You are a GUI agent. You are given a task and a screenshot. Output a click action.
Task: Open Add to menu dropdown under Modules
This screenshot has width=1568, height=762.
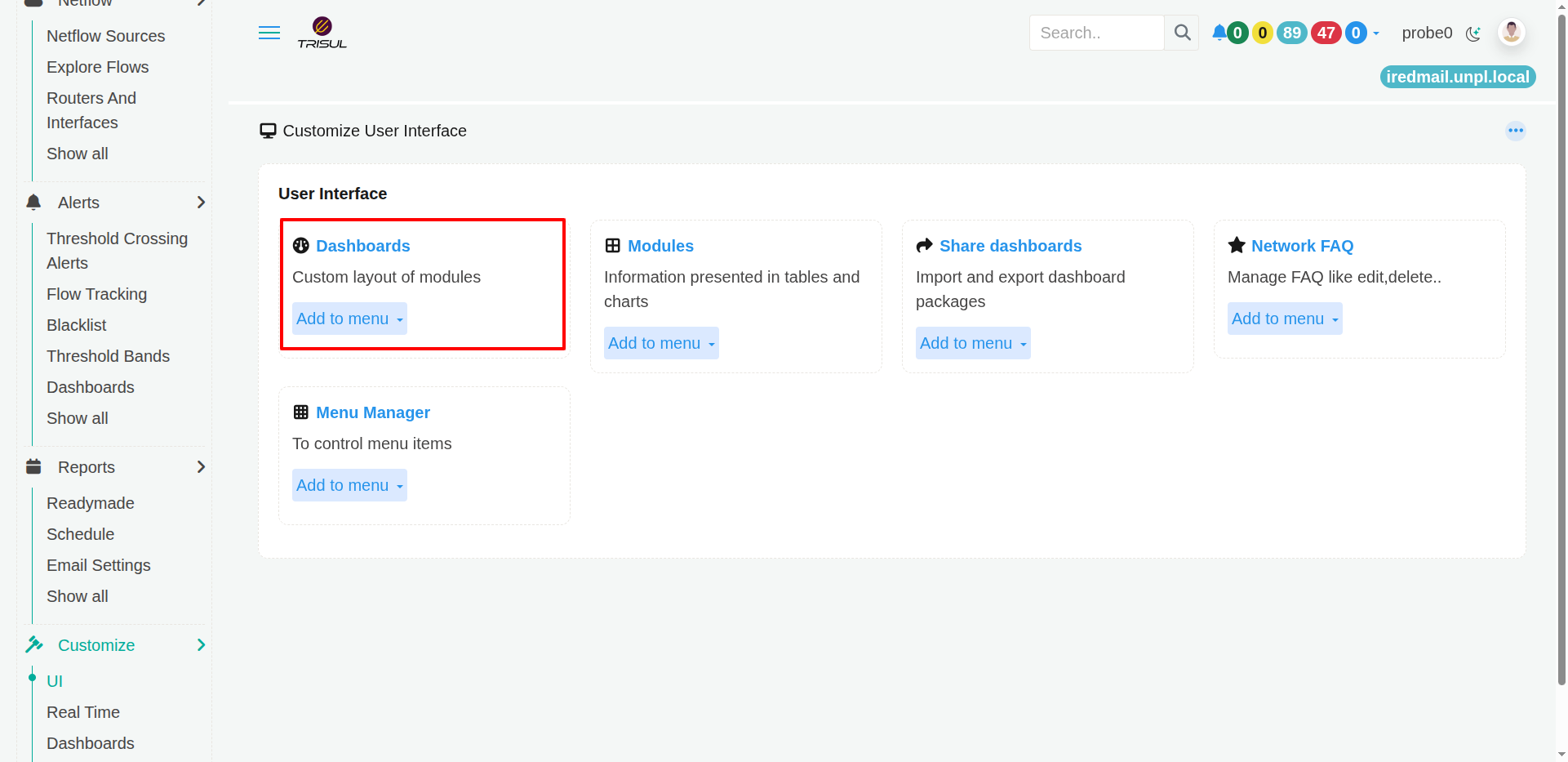point(661,343)
